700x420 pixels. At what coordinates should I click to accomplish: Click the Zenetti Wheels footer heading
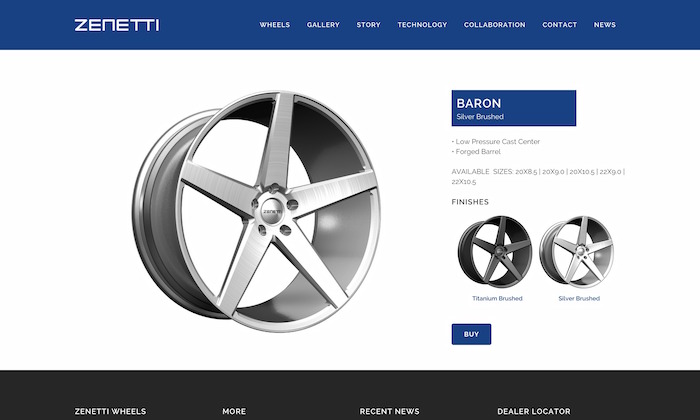tap(110, 412)
